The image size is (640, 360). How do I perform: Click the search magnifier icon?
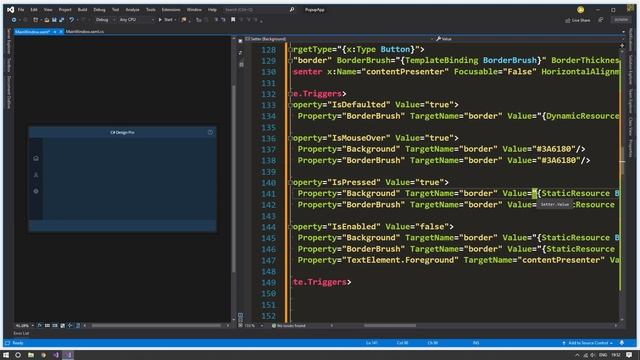[292, 9]
